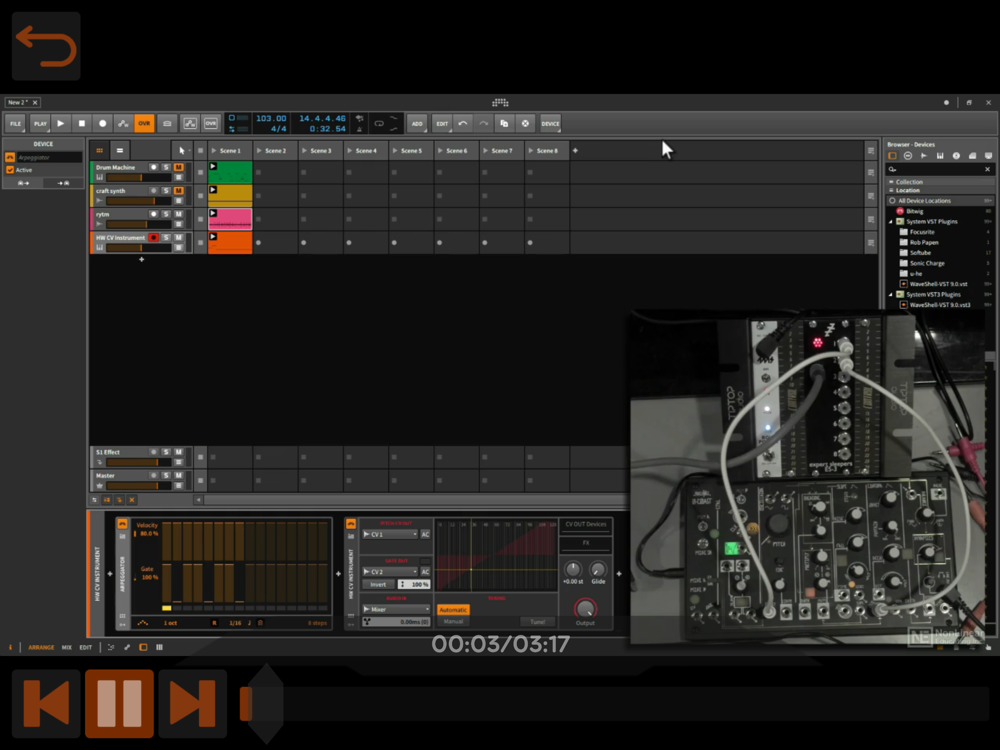Select Automatic tuning mode
The image size is (1000, 750).
(453, 610)
